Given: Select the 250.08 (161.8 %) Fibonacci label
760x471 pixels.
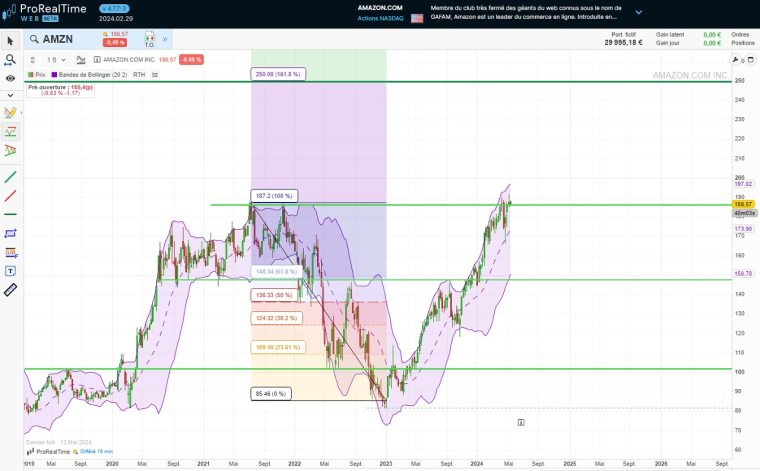Looking at the screenshot, I should tap(278, 74).
